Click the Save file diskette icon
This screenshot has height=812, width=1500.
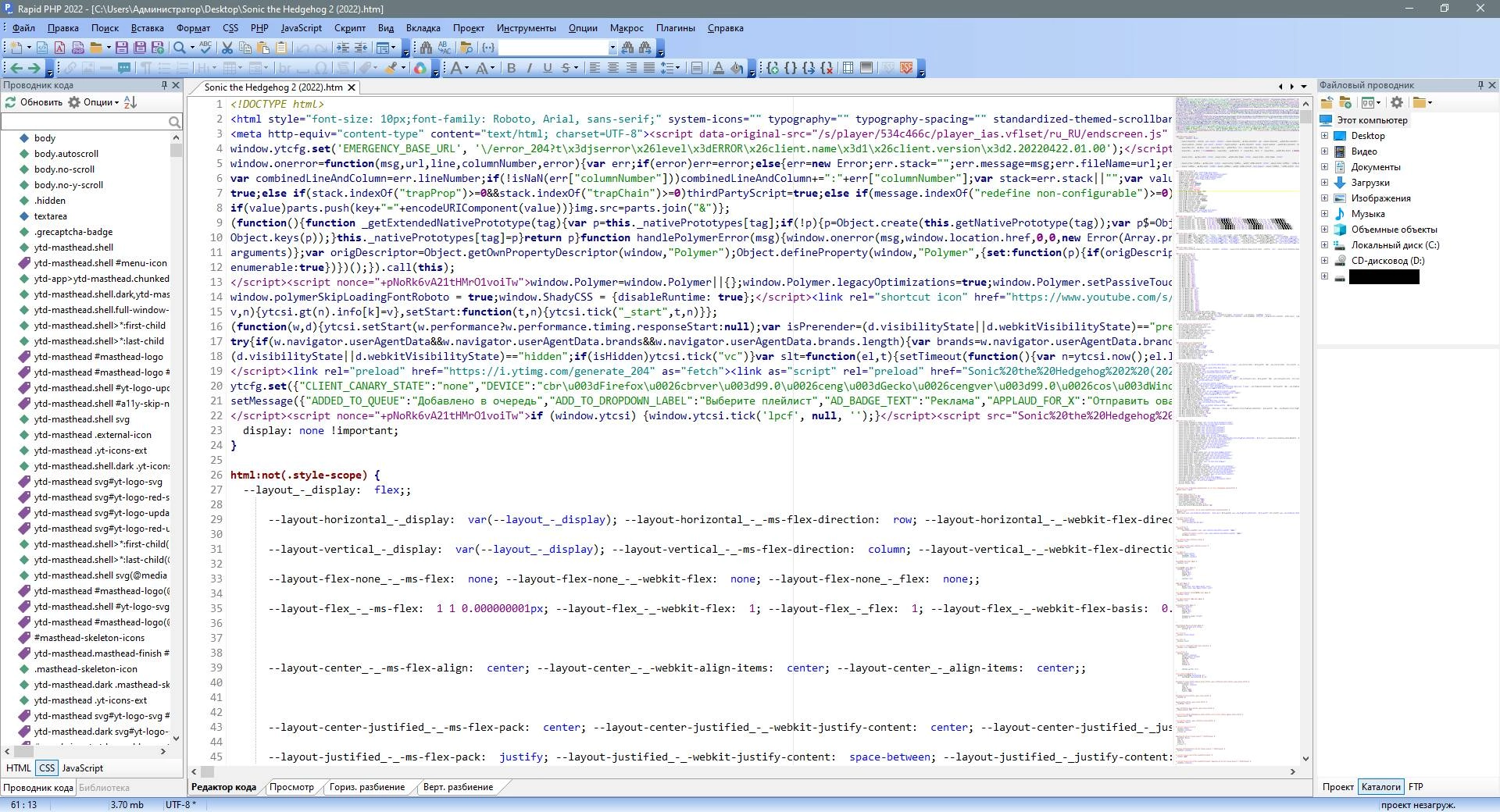pyautogui.click(x=122, y=48)
